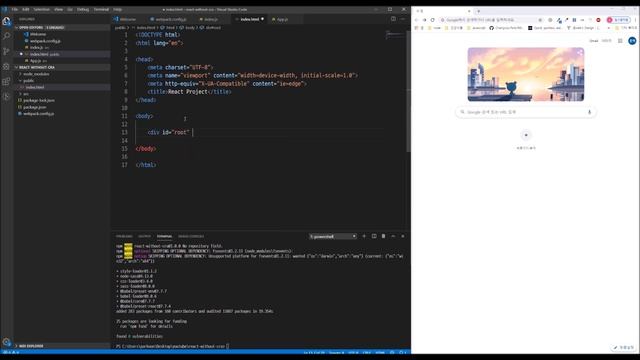Add a new terminal with the plus icon
The height and width of the screenshot is (360, 640).
tap(364, 236)
